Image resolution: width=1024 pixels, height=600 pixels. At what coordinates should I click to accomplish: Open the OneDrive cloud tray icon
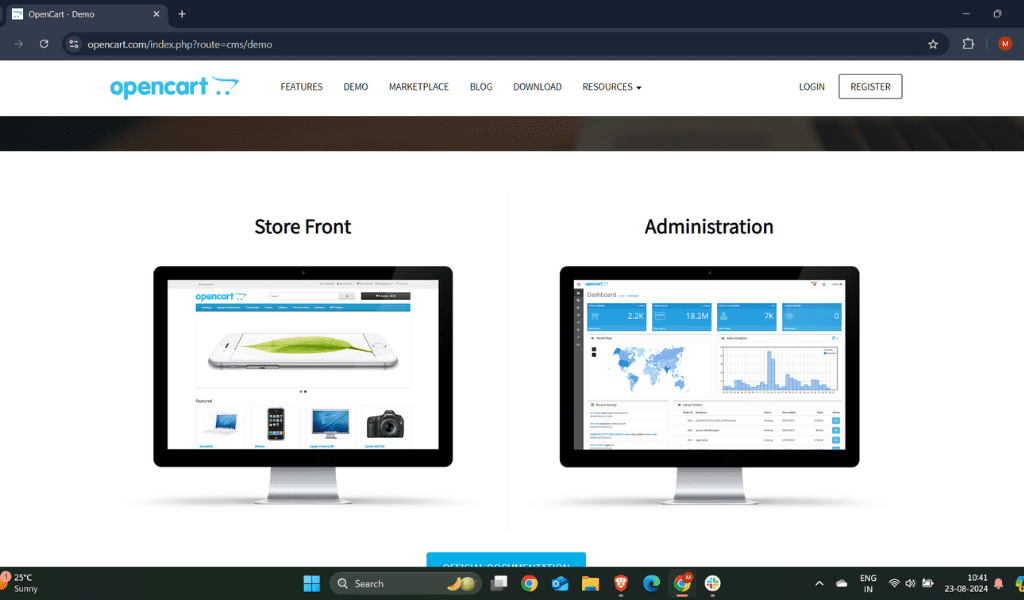point(841,583)
